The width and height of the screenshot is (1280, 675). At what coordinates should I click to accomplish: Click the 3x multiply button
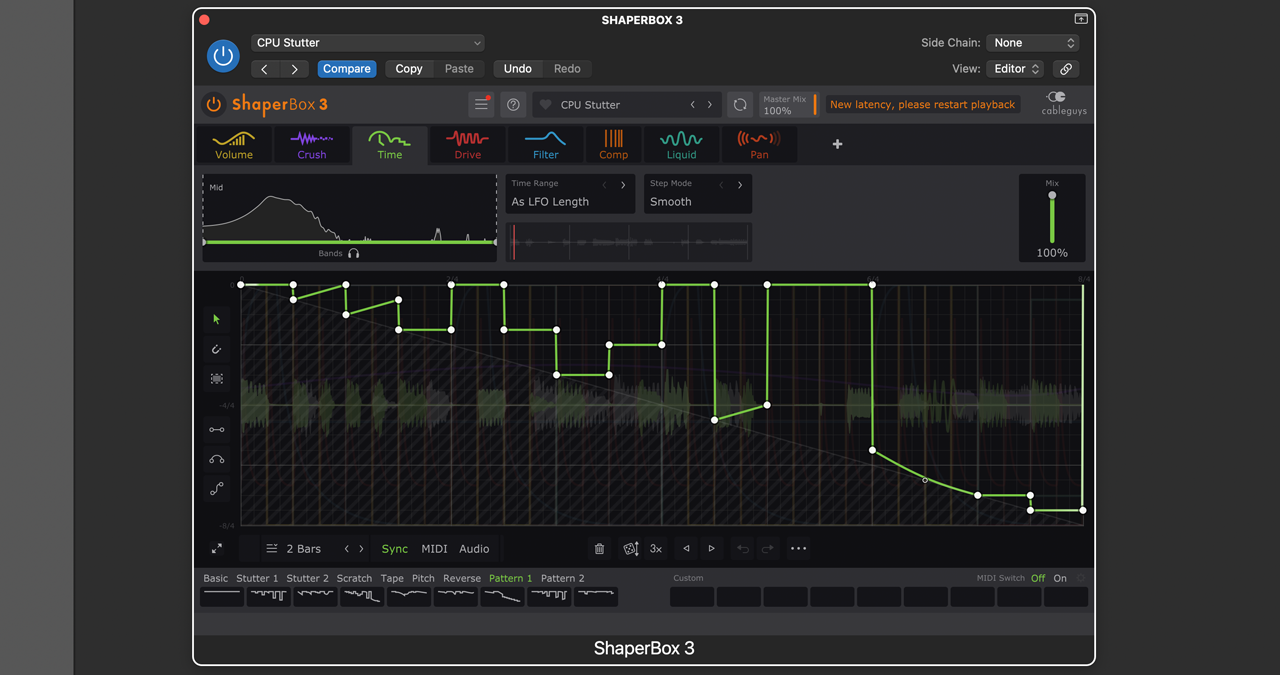point(656,549)
